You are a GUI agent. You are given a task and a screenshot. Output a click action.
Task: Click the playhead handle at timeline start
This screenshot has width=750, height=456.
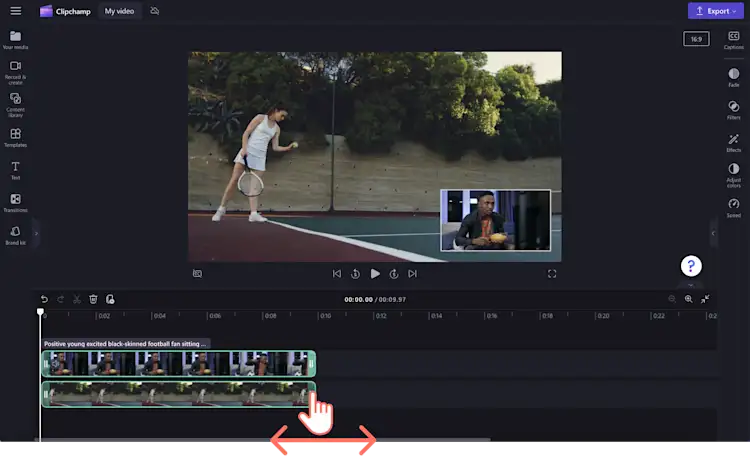coord(40,312)
